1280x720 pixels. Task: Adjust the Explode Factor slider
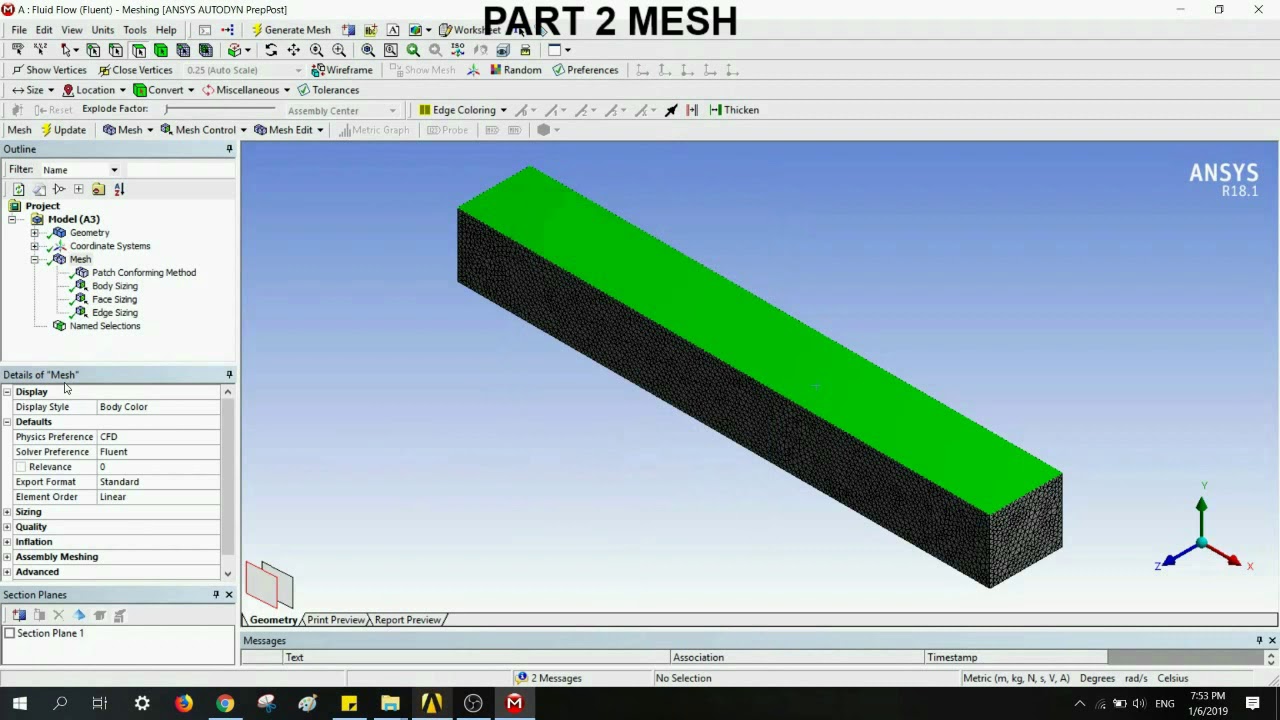pos(218,109)
